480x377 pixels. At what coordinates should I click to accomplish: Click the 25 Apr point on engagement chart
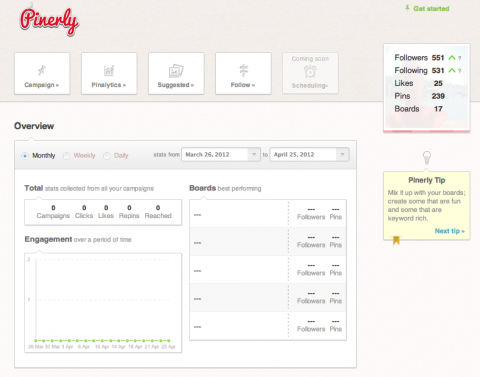169,341
